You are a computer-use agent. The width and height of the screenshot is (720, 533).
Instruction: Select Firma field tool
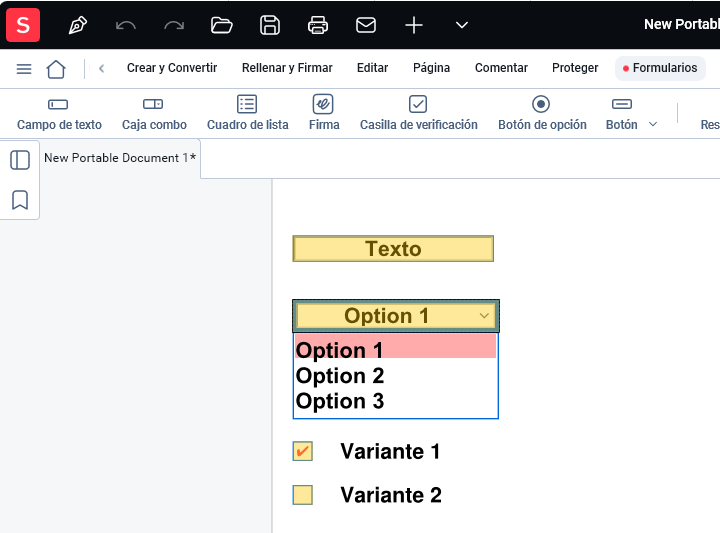pos(324,113)
